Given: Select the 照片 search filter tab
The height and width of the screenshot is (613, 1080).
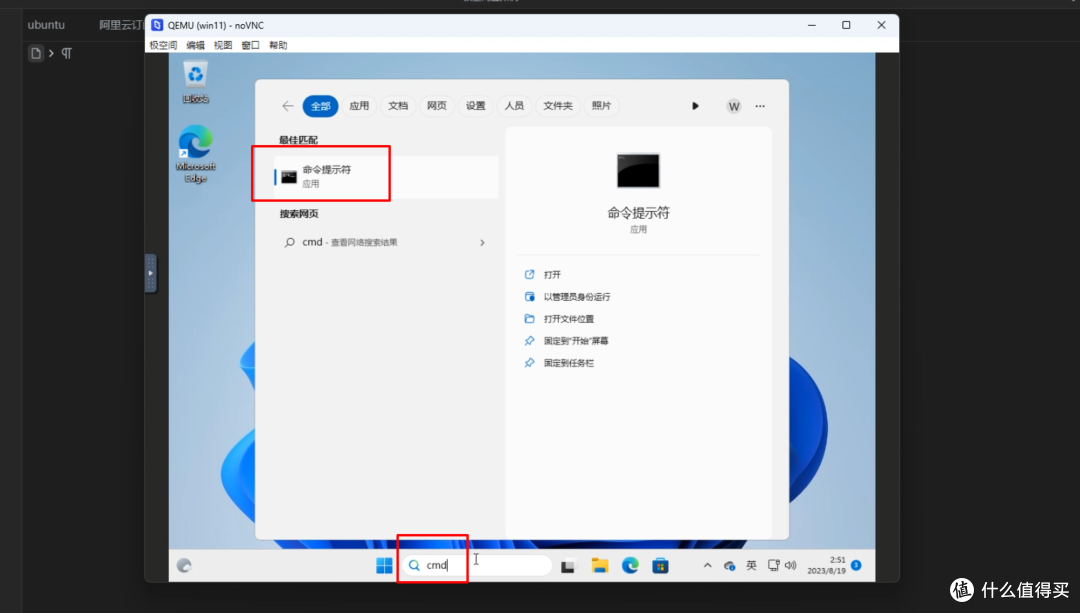Looking at the screenshot, I should click(x=601, y=106).
